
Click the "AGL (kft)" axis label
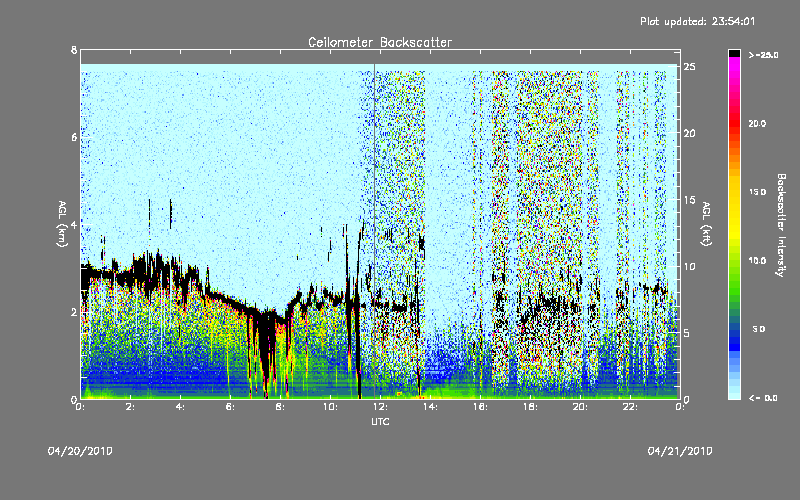point(707,223)
